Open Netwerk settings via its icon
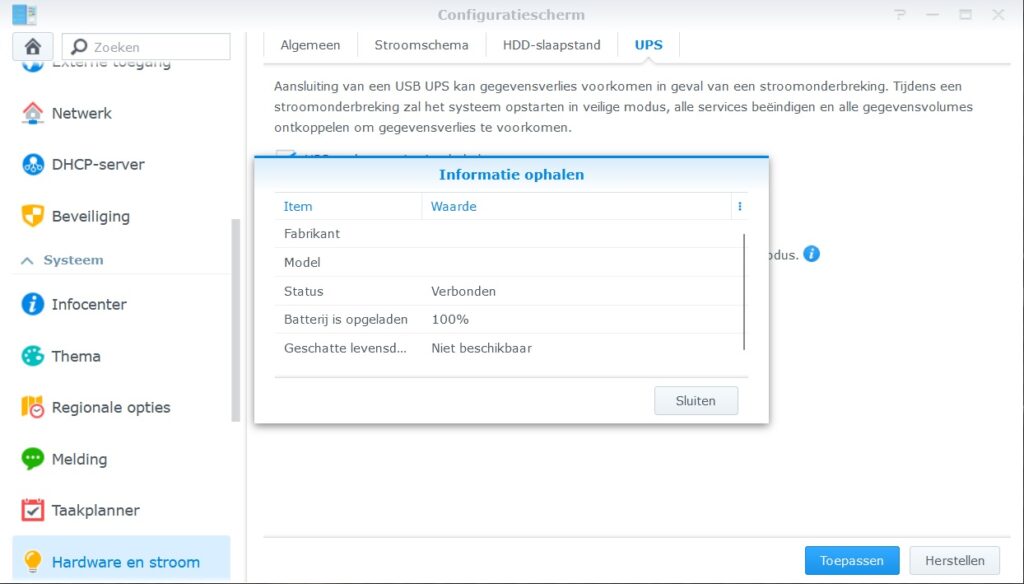The width and height of the screenshot is (1024, 584). (x=33, y=113)
